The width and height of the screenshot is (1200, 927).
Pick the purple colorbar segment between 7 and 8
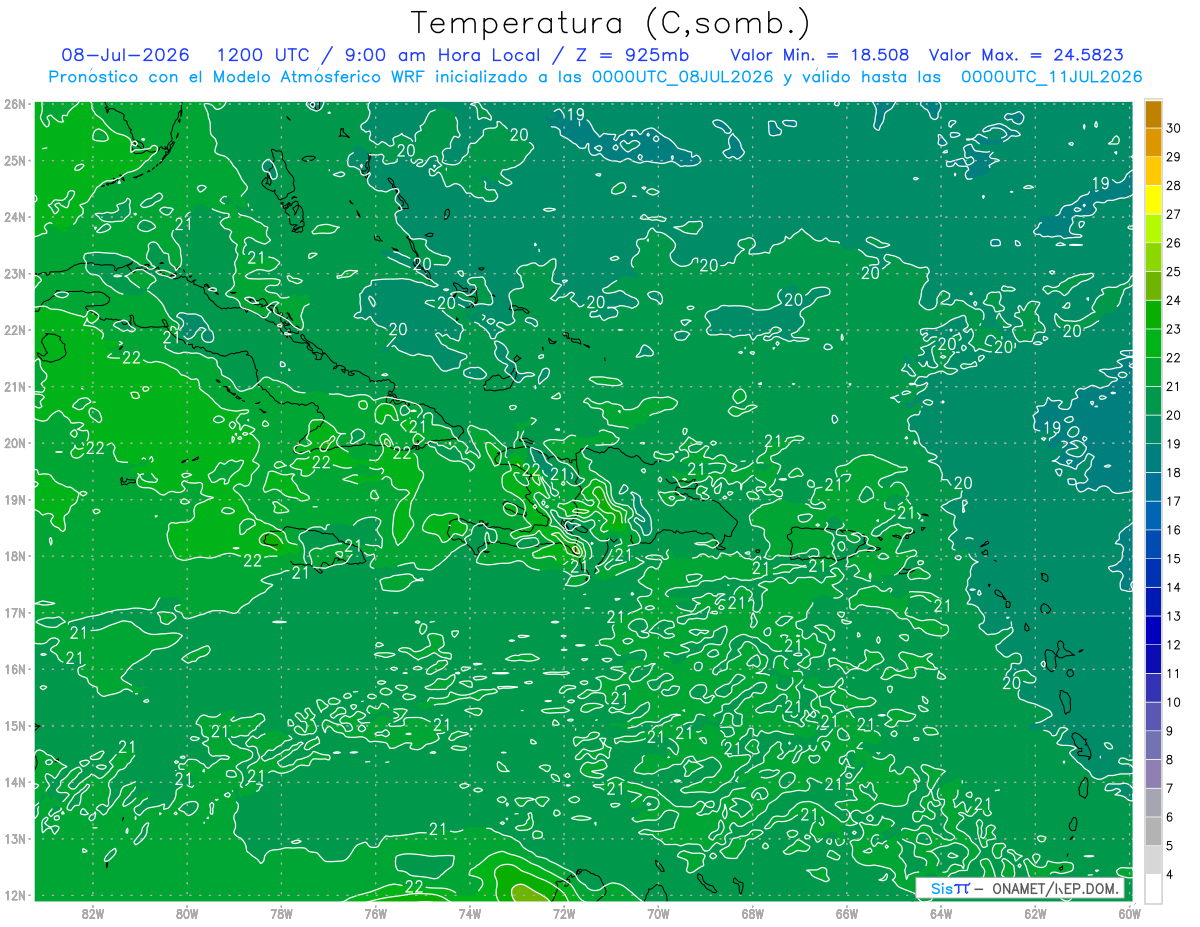pos(1154,774)
